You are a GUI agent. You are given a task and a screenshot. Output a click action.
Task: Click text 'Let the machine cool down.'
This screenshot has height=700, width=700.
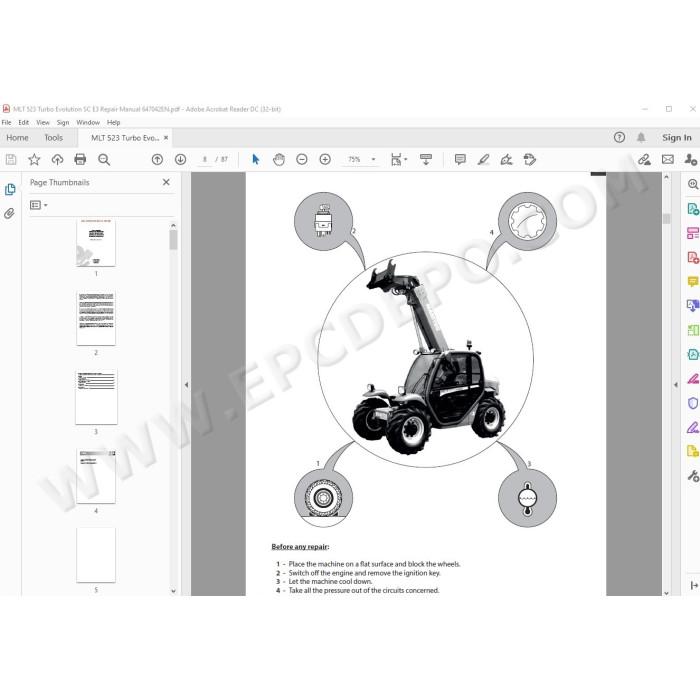(330, 582)
